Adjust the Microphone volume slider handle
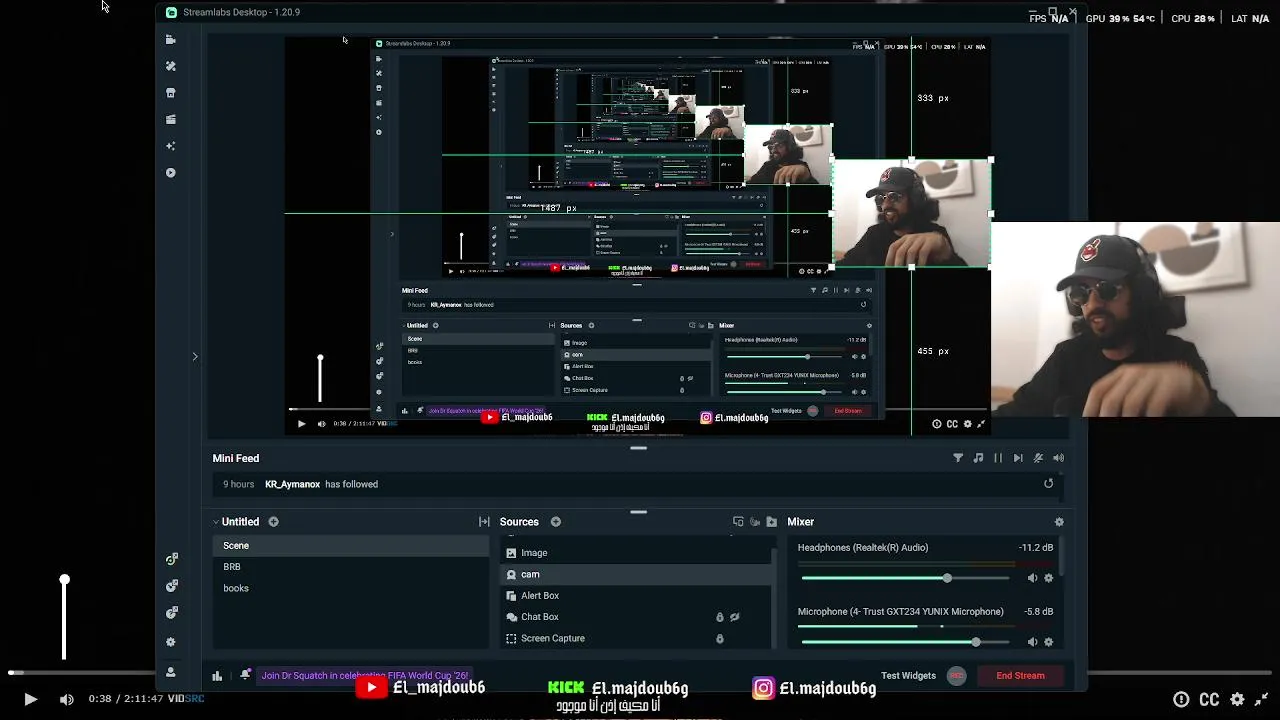1280x720 pixels. [975, 642]
